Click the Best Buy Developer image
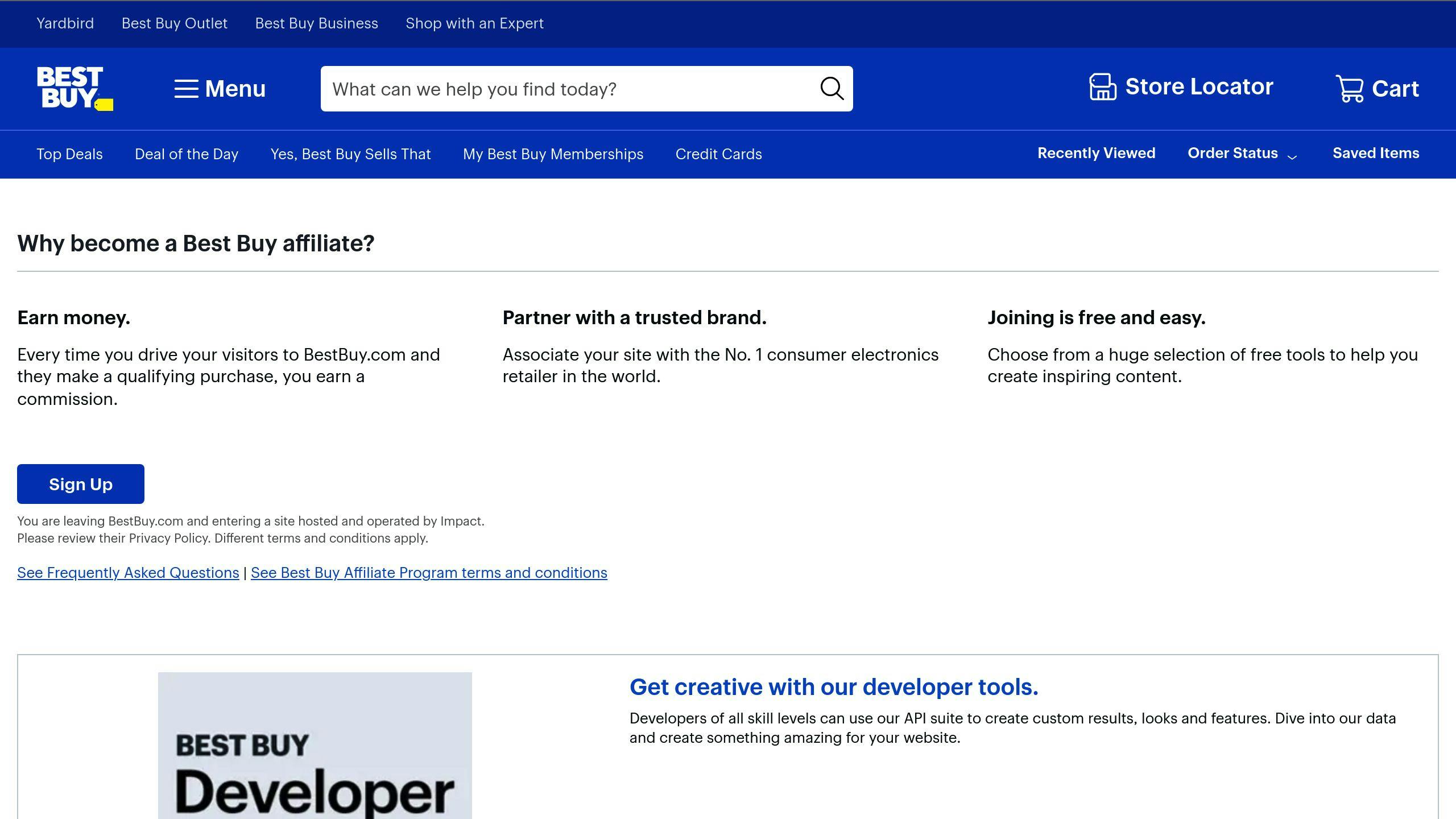Image resolution: width=1456 pixels, height=819 pixels. [x=315, y=746]
